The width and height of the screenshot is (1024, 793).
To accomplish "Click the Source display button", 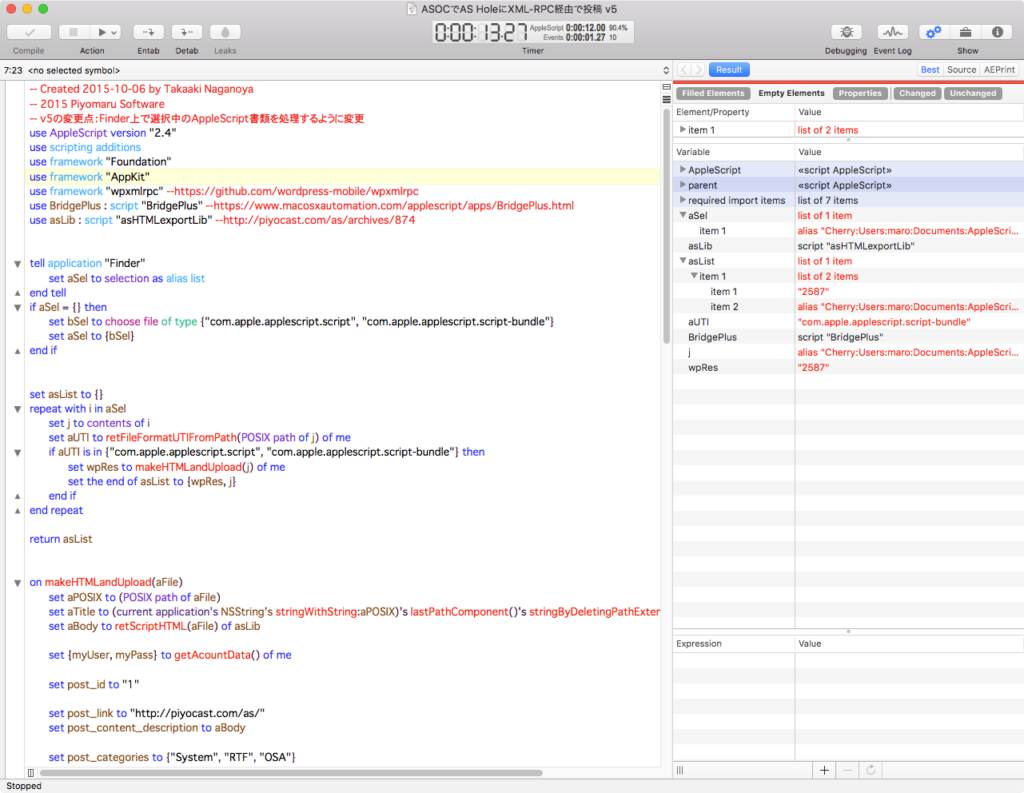I will click(961, 69).
